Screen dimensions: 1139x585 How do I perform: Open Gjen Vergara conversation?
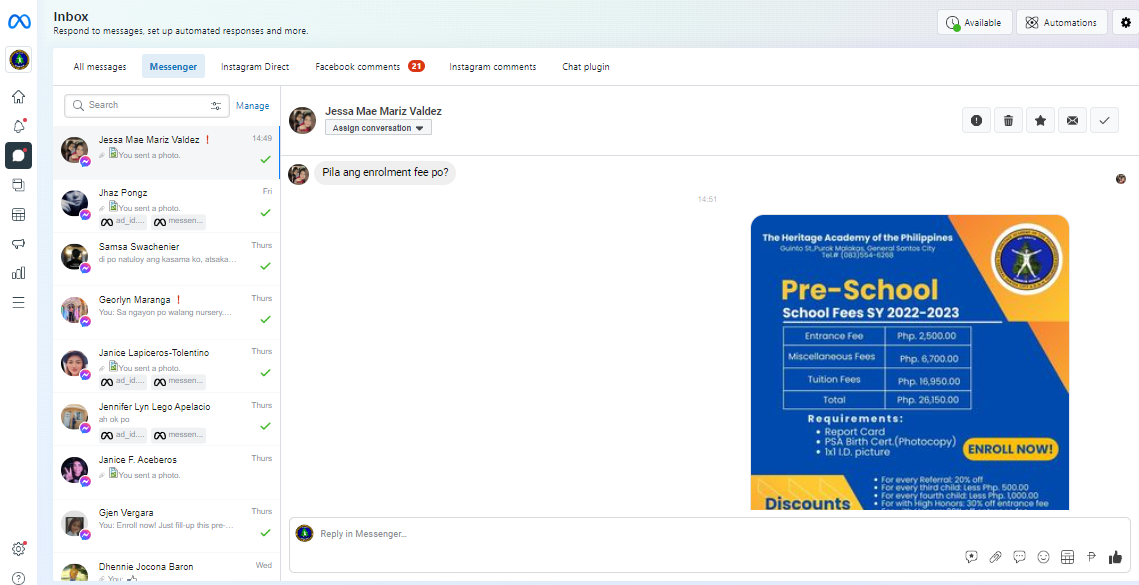[166, 526]
